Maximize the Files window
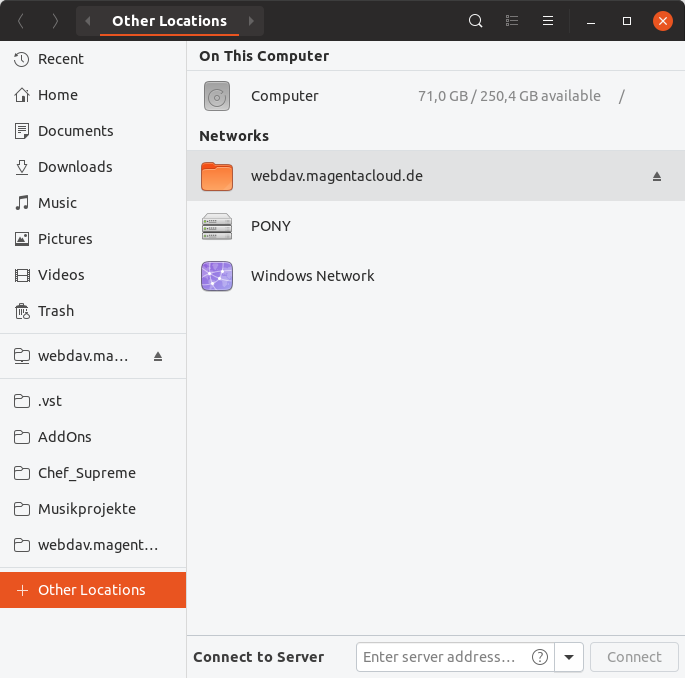 point(627,21)
